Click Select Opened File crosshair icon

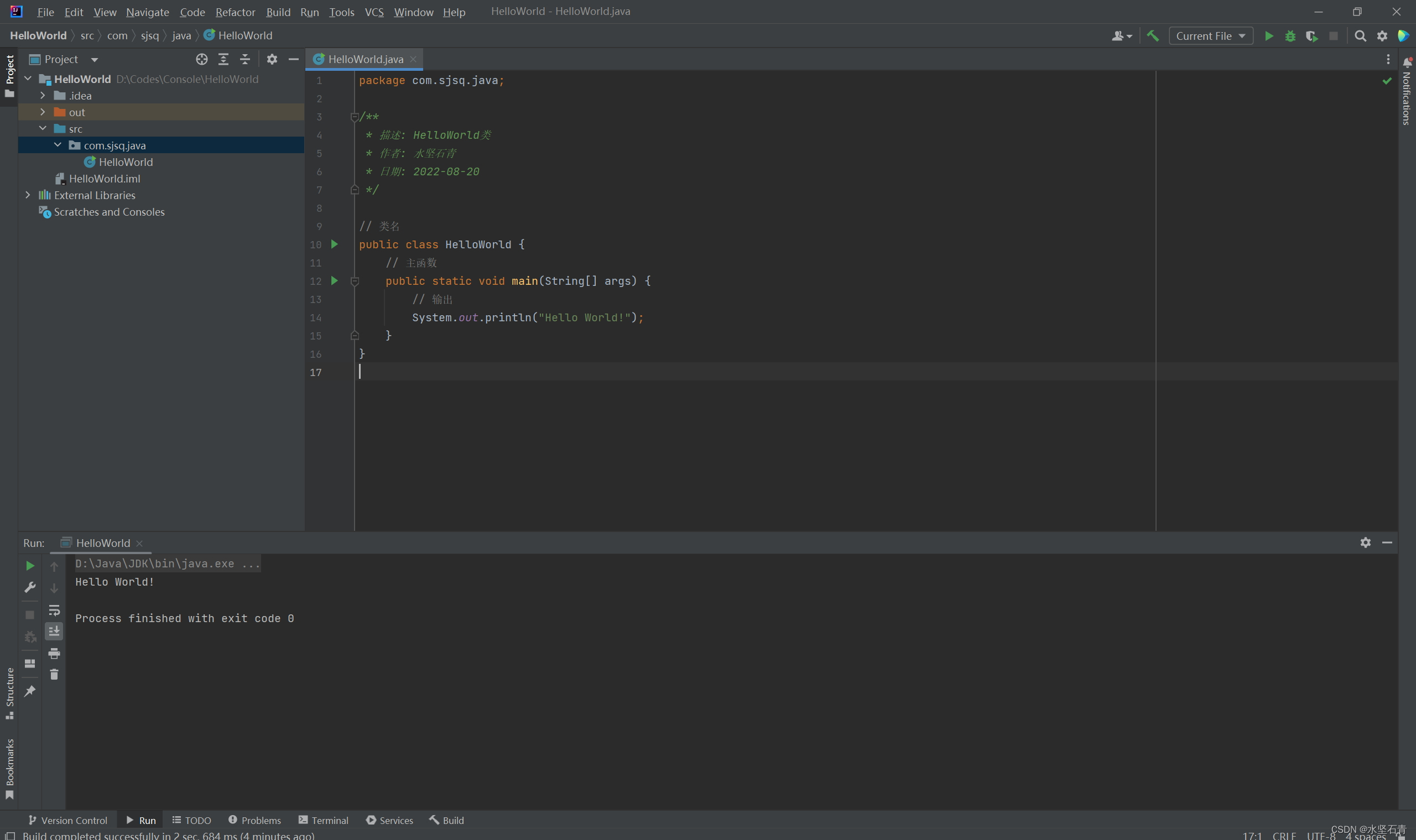(201, 59)
